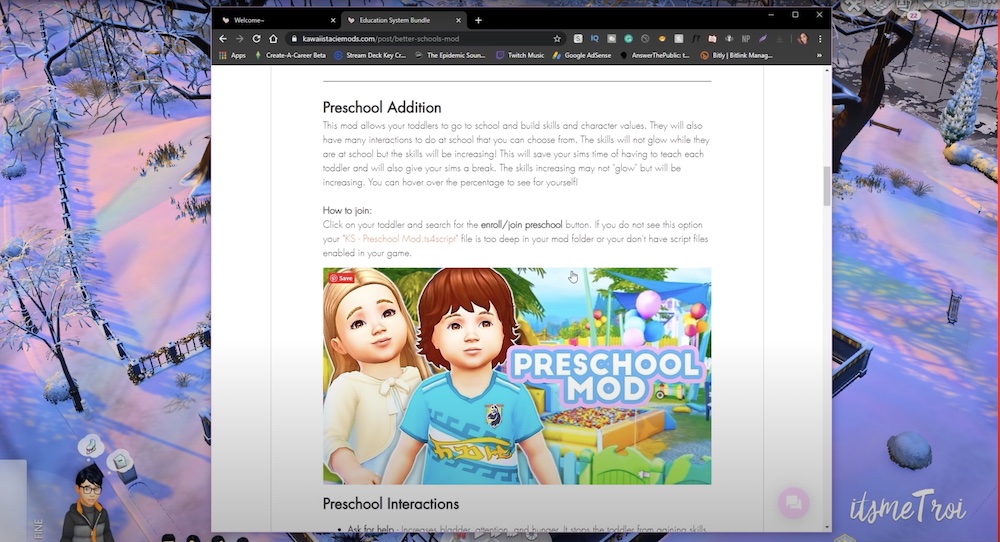Click the scrollbar up arrow

point(827,70)
